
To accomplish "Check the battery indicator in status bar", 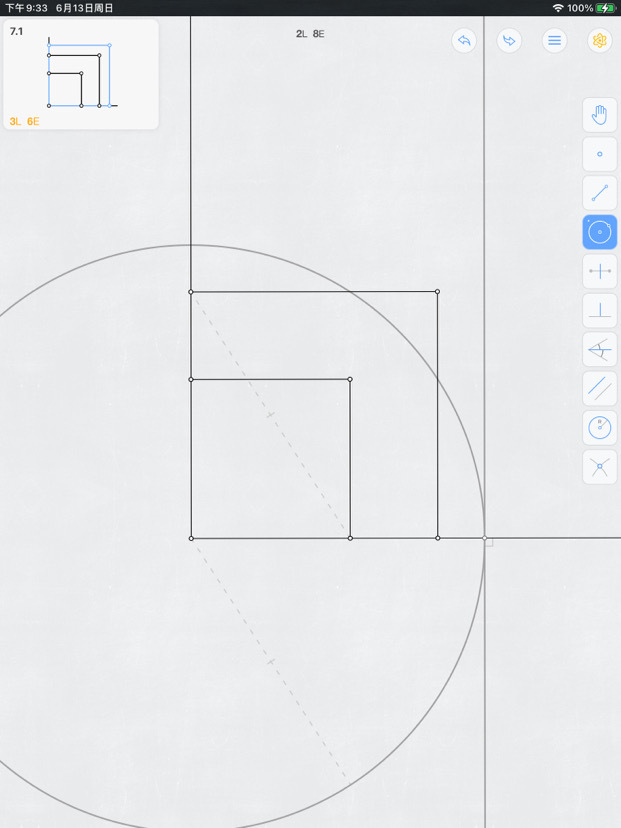I will [605, 8].
